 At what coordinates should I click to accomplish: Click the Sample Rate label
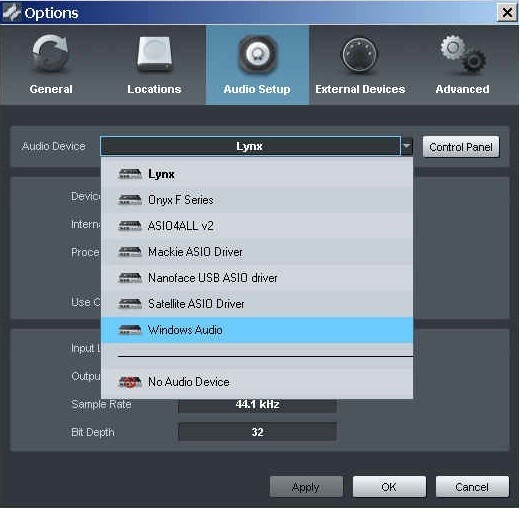coord(101,404)
